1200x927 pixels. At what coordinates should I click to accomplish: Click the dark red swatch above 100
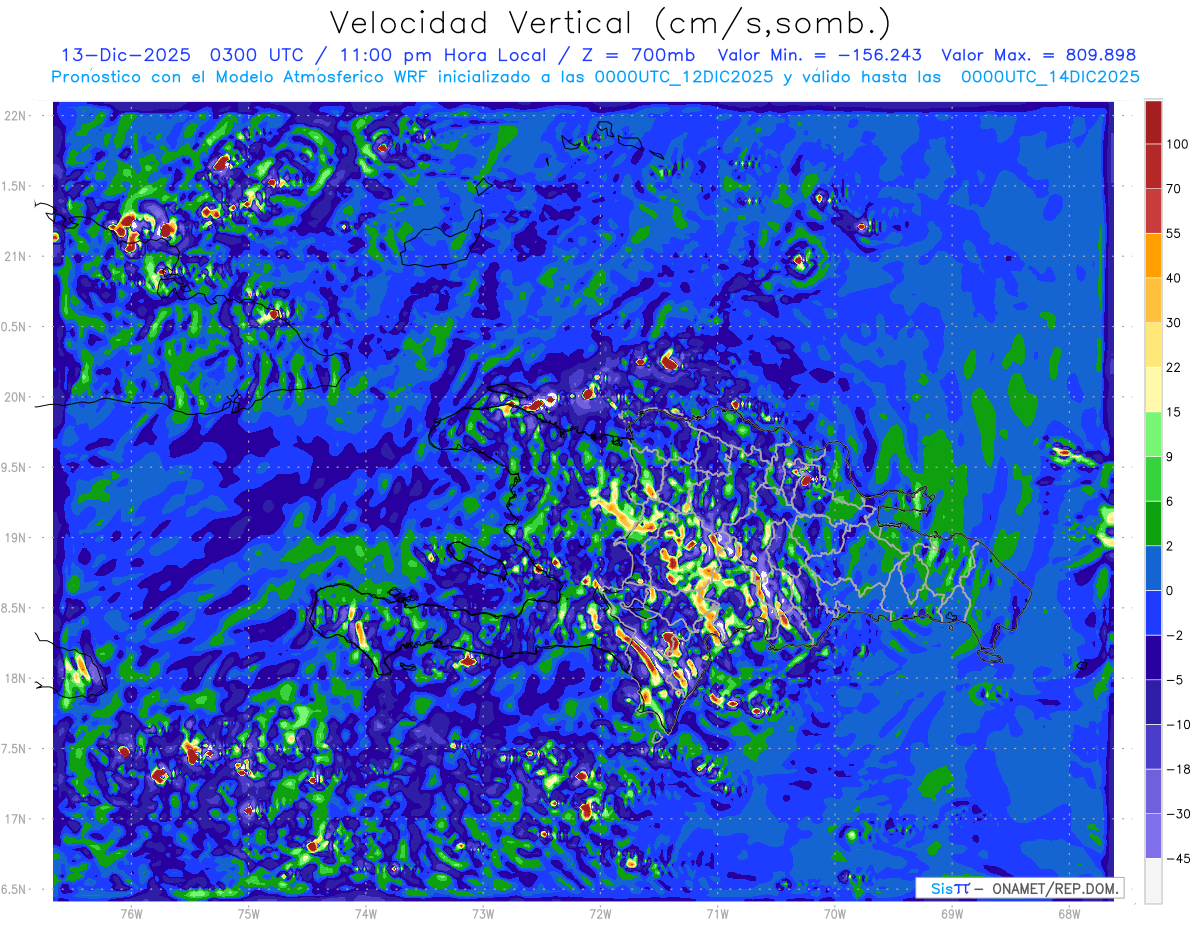tap(1153, 122)
